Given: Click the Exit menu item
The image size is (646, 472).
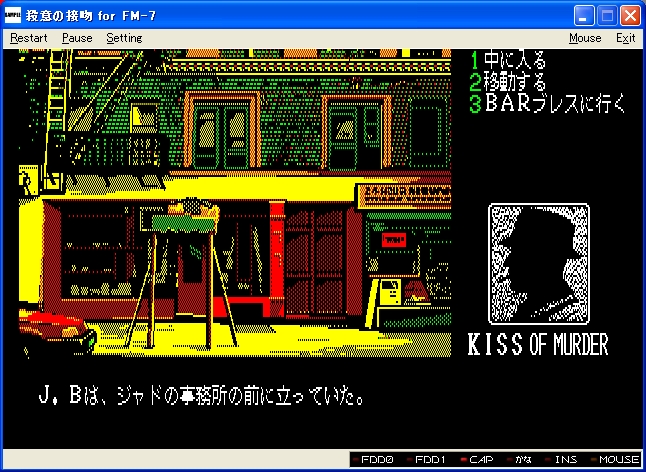Looking at the screenshot, I should pos(625,38).
